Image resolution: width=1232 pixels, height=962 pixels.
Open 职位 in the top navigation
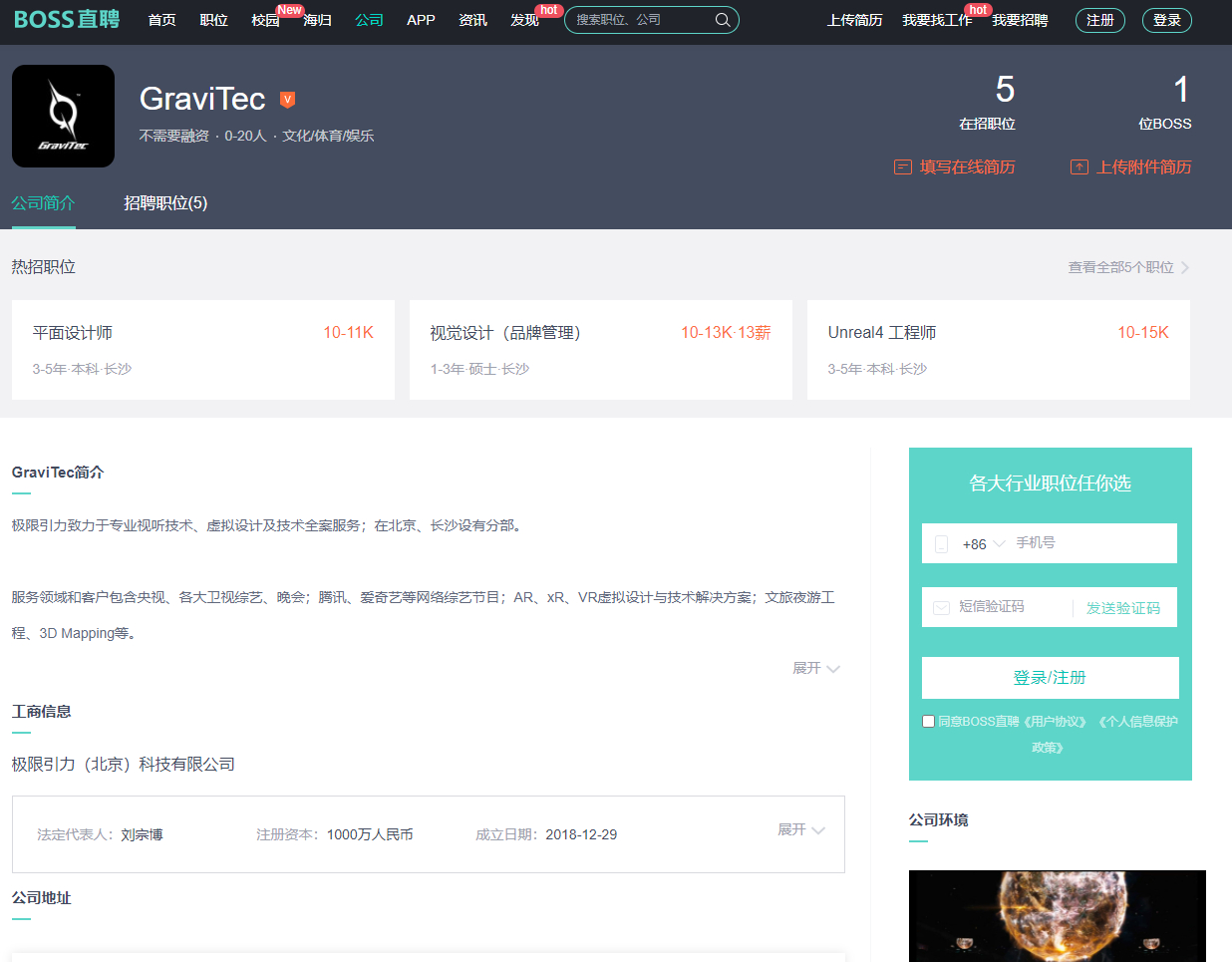coord(213,20)
